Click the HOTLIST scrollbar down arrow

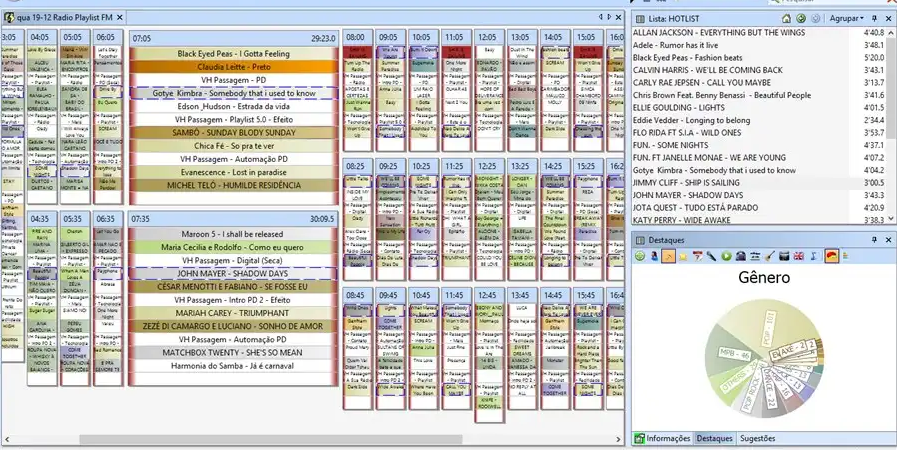click(890, 220)
